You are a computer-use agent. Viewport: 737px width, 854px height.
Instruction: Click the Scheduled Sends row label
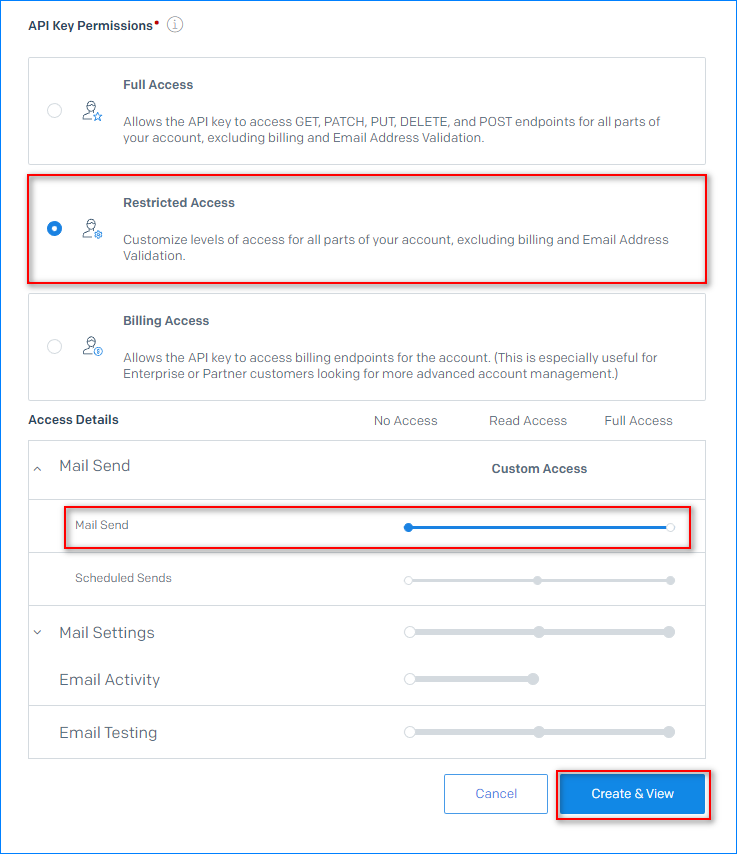coord(123,578)
